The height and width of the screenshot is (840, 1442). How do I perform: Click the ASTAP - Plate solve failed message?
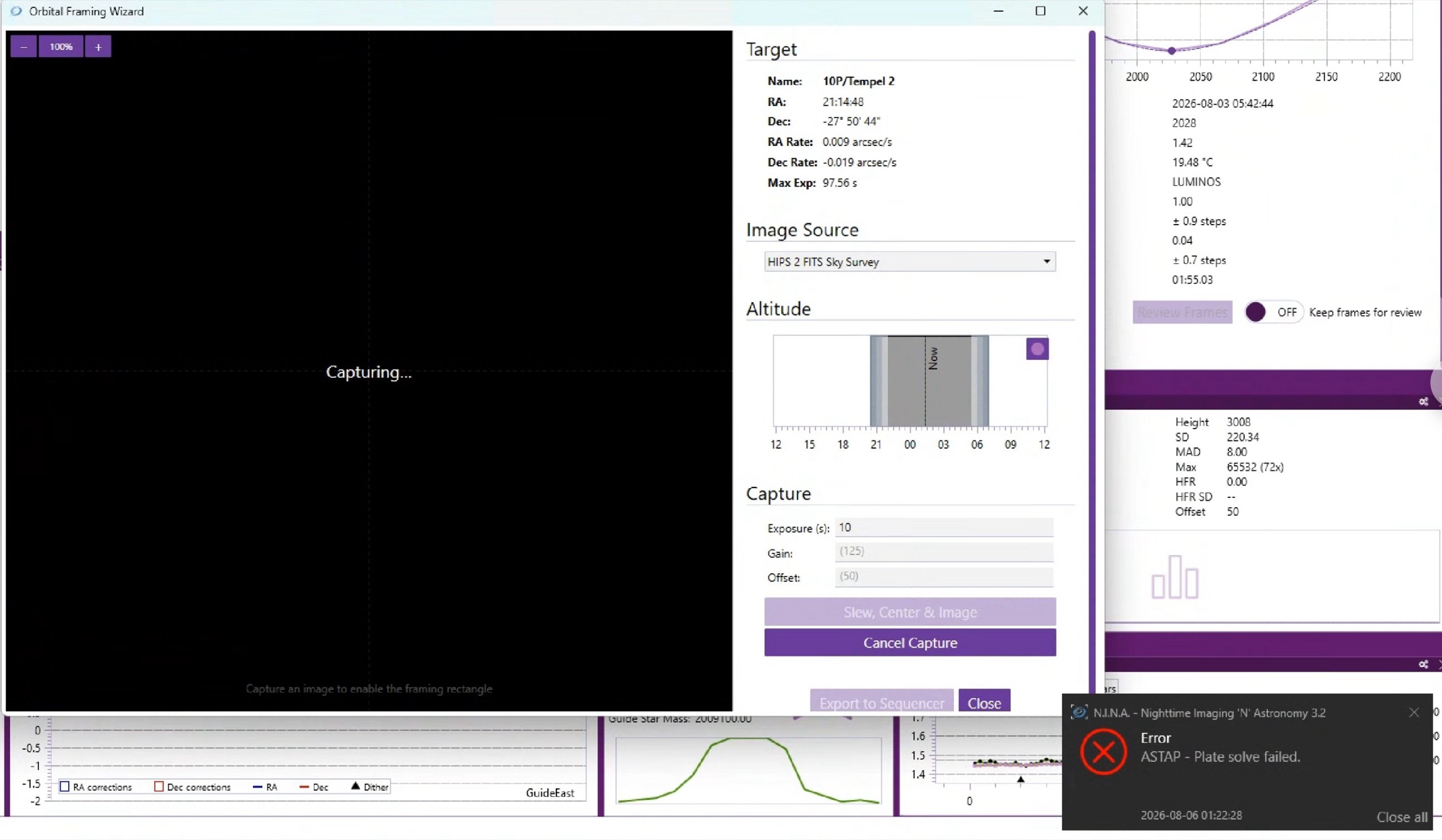1220,757
